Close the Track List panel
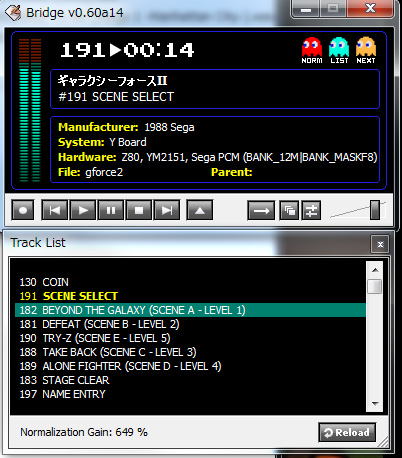 point(380,244)
